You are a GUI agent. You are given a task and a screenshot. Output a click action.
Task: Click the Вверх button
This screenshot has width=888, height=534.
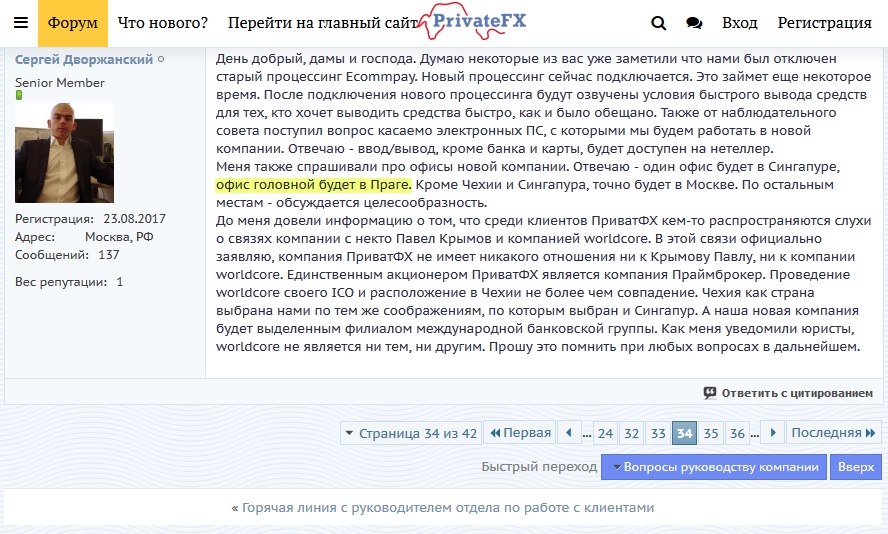(856, 467)
